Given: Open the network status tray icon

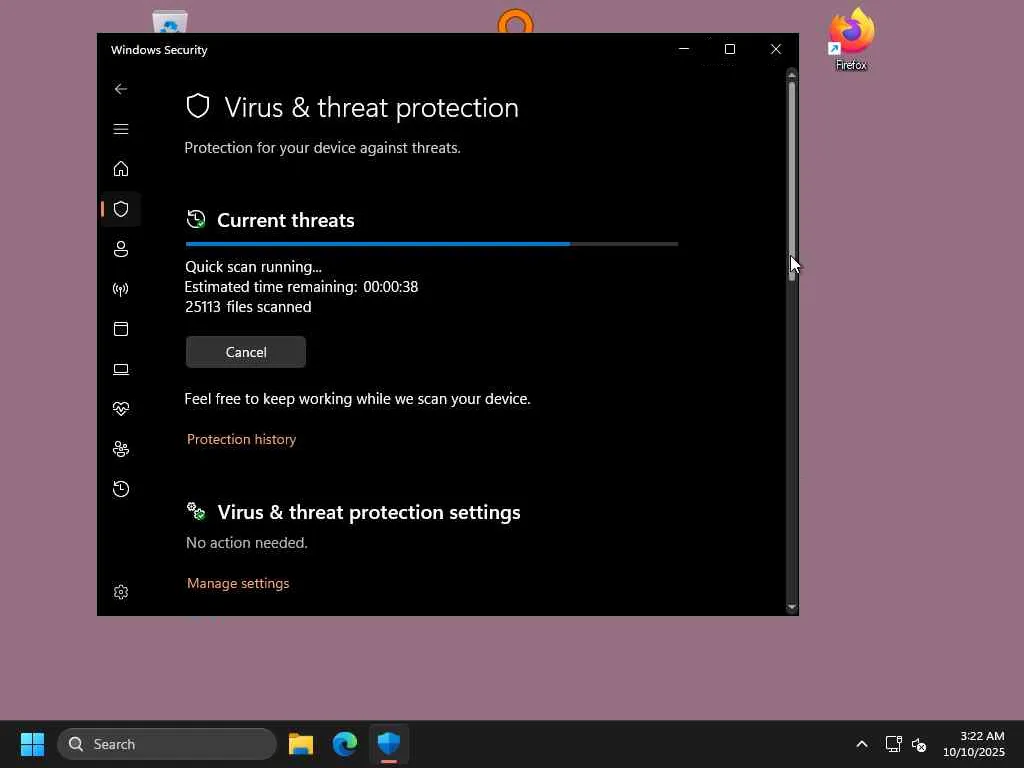Looking at the screenshot, I should (x=893, y=744).
